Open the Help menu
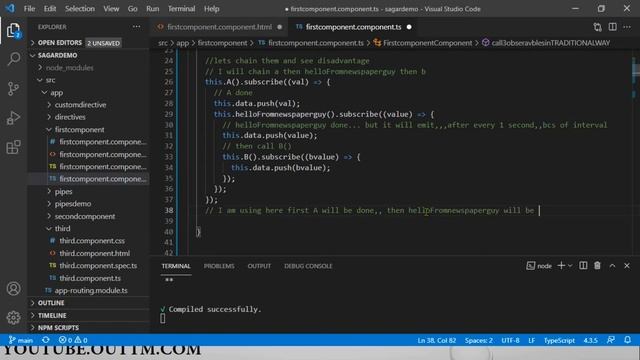Image resolution: width=640 pixels, height=360 pixels. (x=211, y=9)
